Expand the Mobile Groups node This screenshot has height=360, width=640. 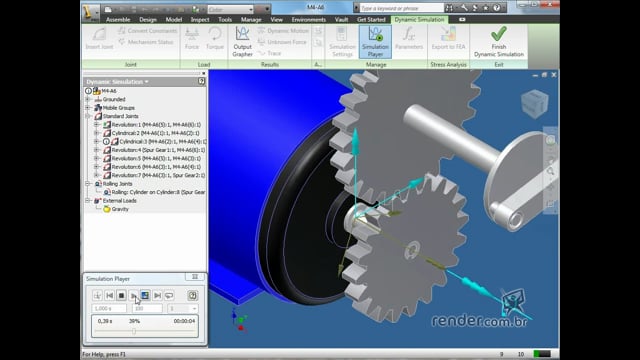87,108
